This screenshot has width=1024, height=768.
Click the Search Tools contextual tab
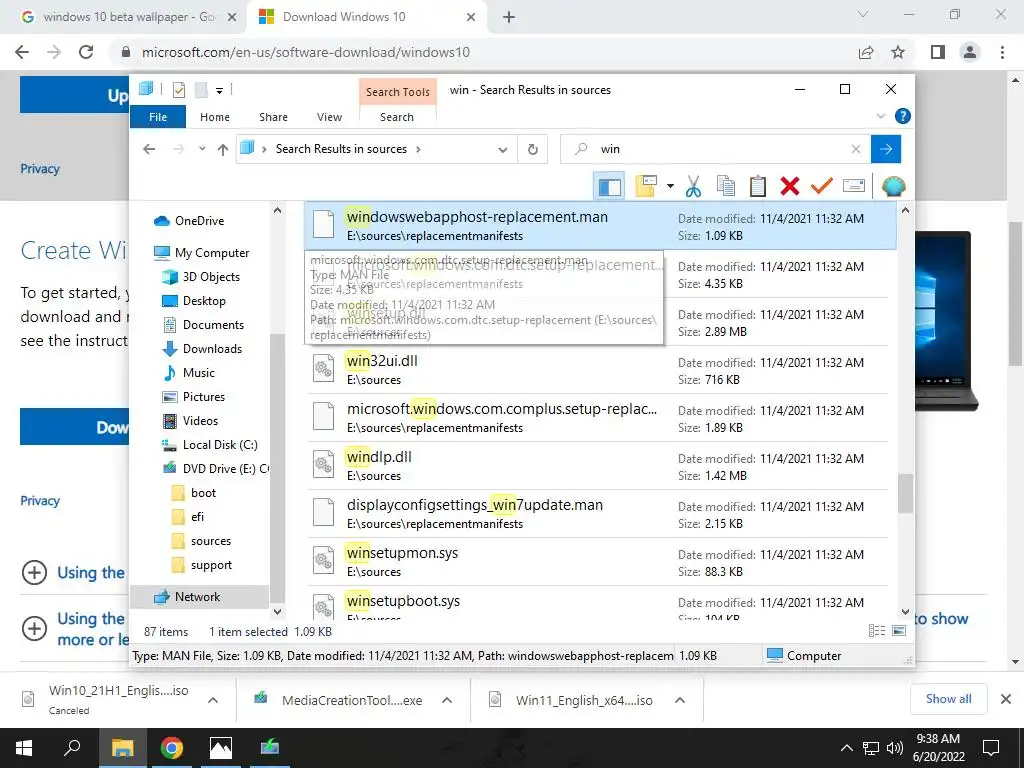398,92
